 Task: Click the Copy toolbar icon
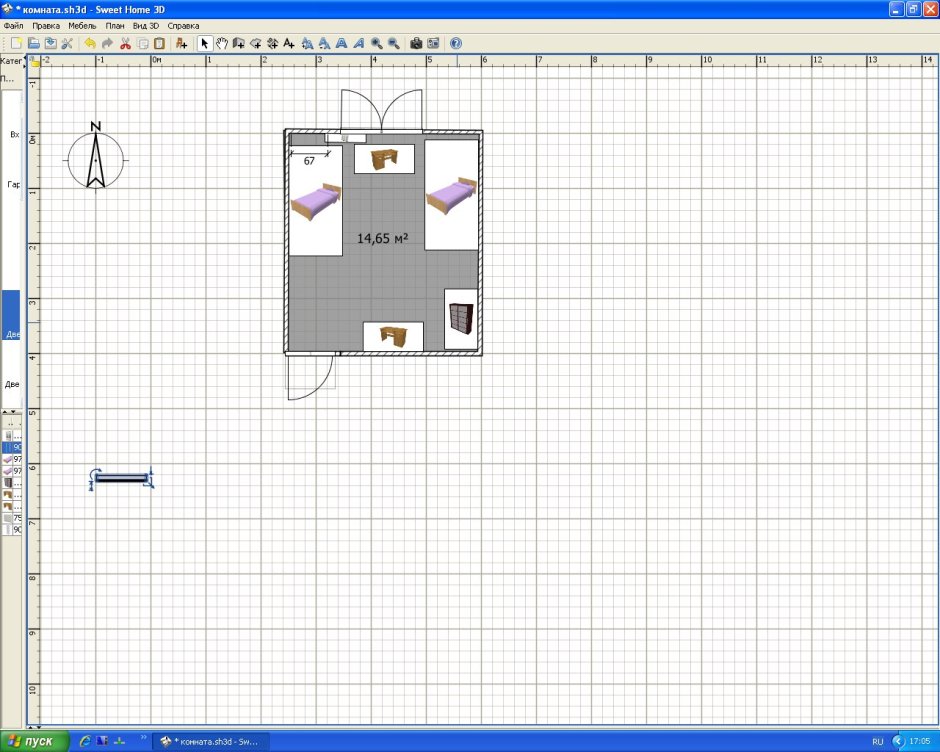(x=143, y=43)
